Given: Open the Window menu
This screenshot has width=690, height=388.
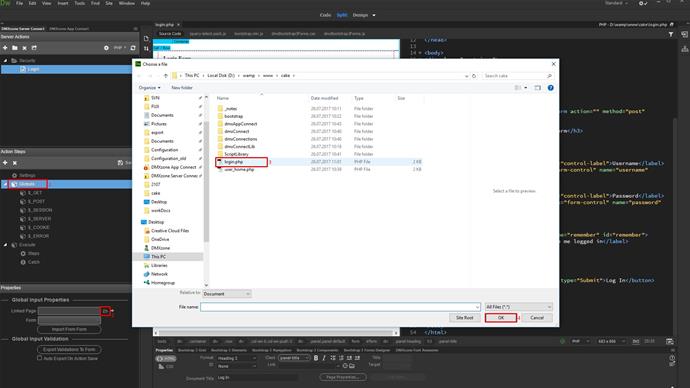Looking at the screenshot, I should pos(127,3).
